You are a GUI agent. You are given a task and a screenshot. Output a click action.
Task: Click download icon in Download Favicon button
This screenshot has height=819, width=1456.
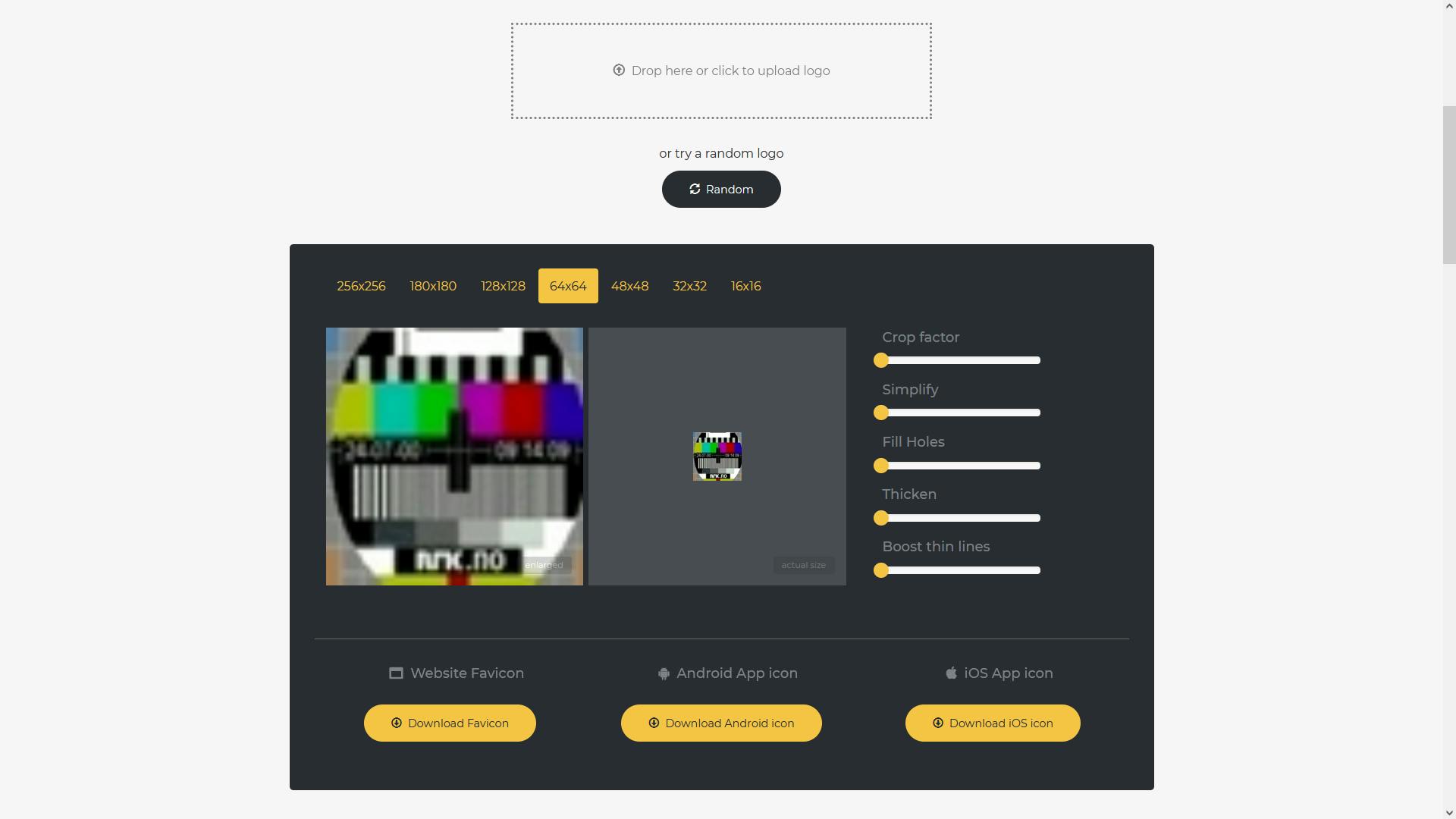pyautogui.click(x=396, y=723)
